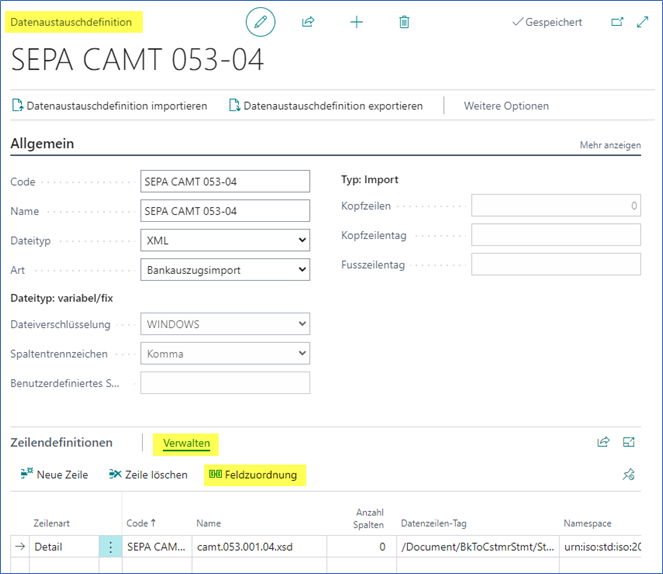Expand the Zeilendefinitionen part icon
This screenshot has height=574, width=663.
pyautogui.click(x=629, y=442)
